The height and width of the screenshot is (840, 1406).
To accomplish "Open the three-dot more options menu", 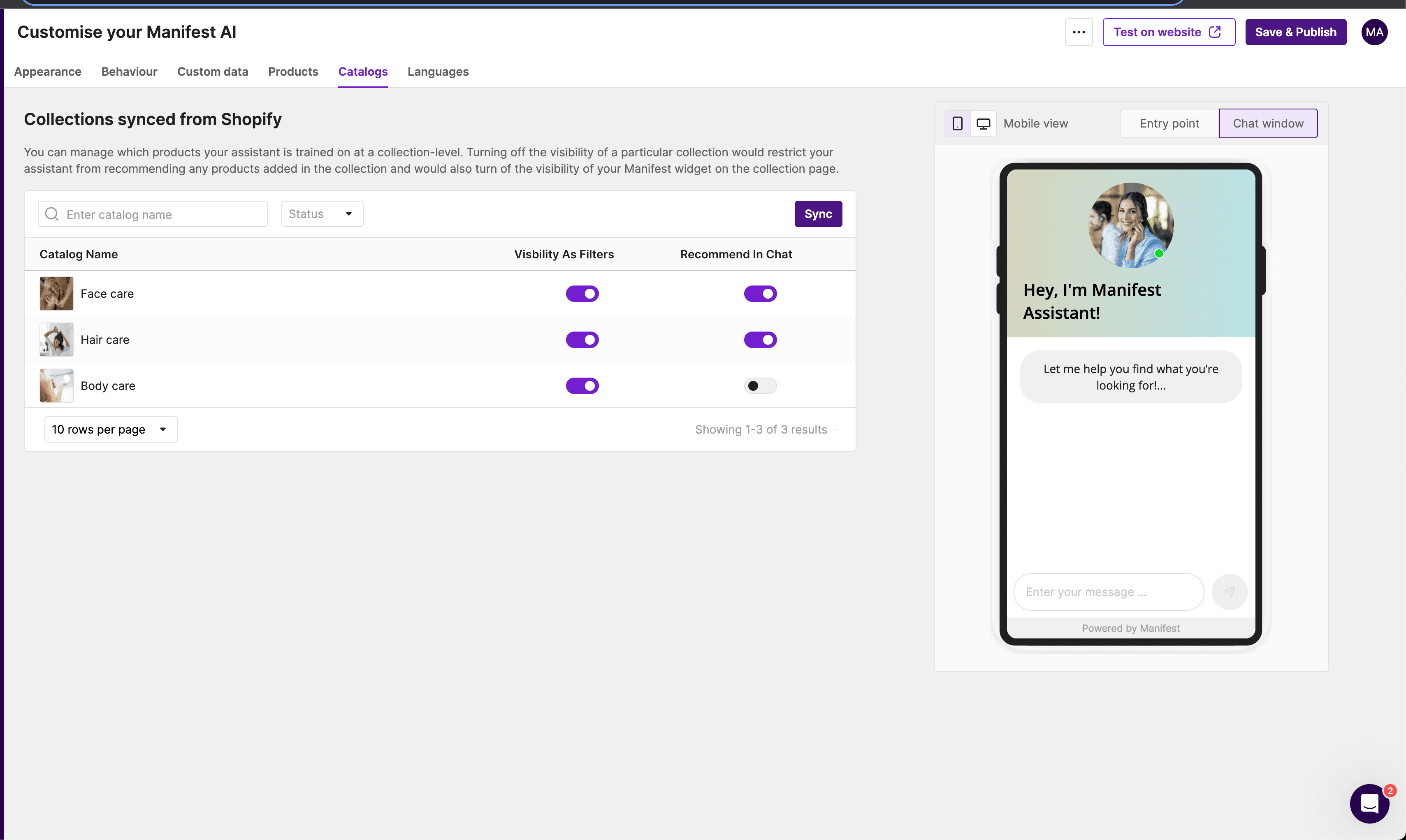I will 1078,32.
